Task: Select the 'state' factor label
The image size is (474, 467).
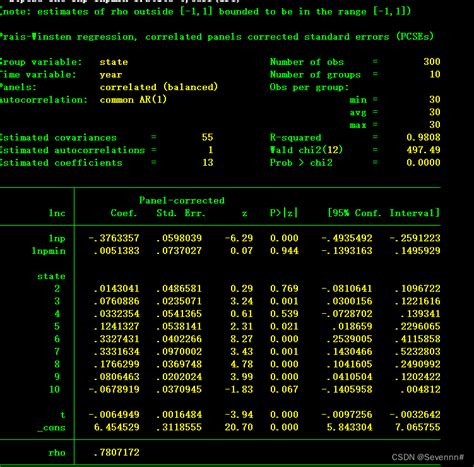Action: 51,276
